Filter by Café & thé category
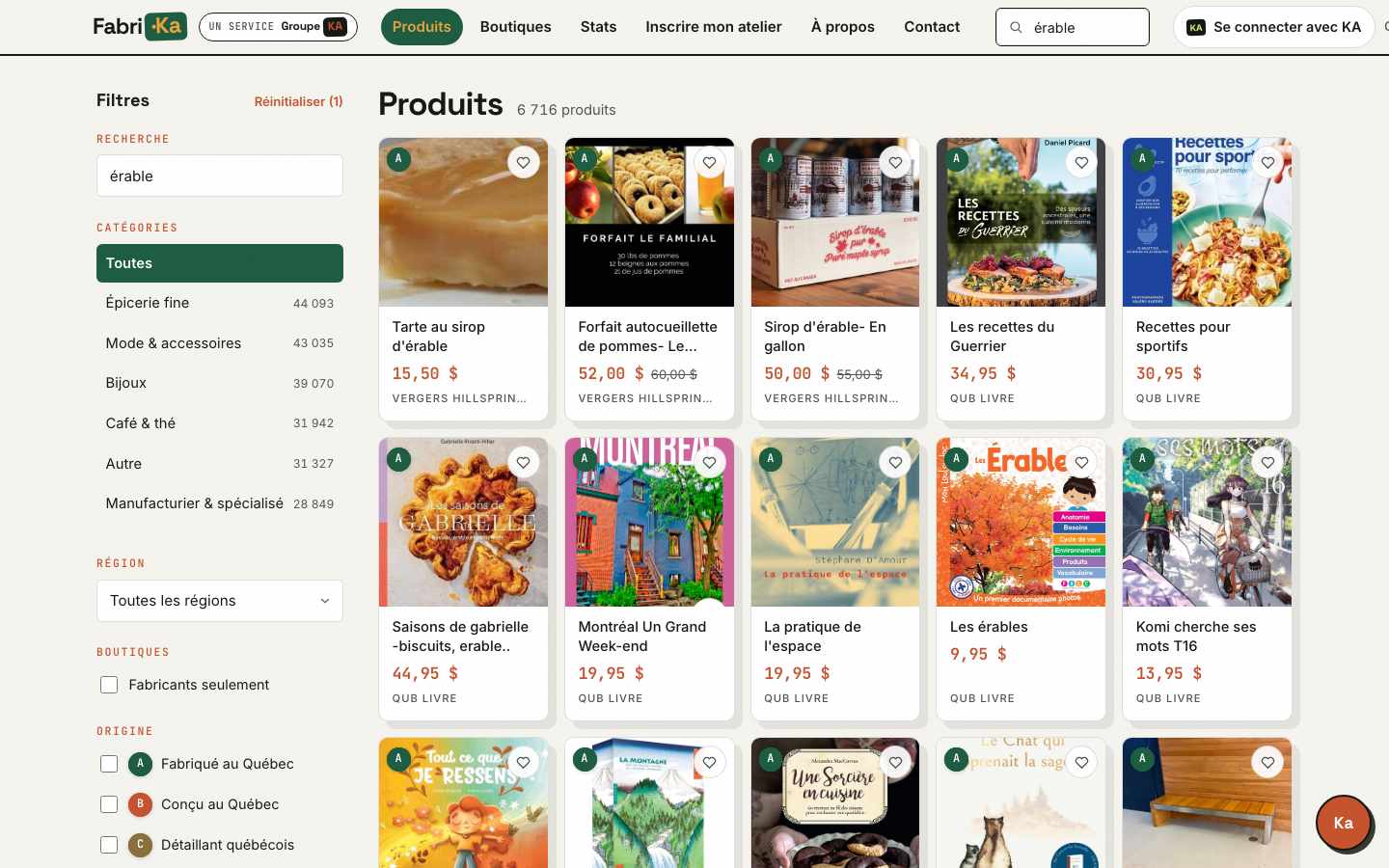This screenshot has width=1389, height=868. (x=220, y=423)
